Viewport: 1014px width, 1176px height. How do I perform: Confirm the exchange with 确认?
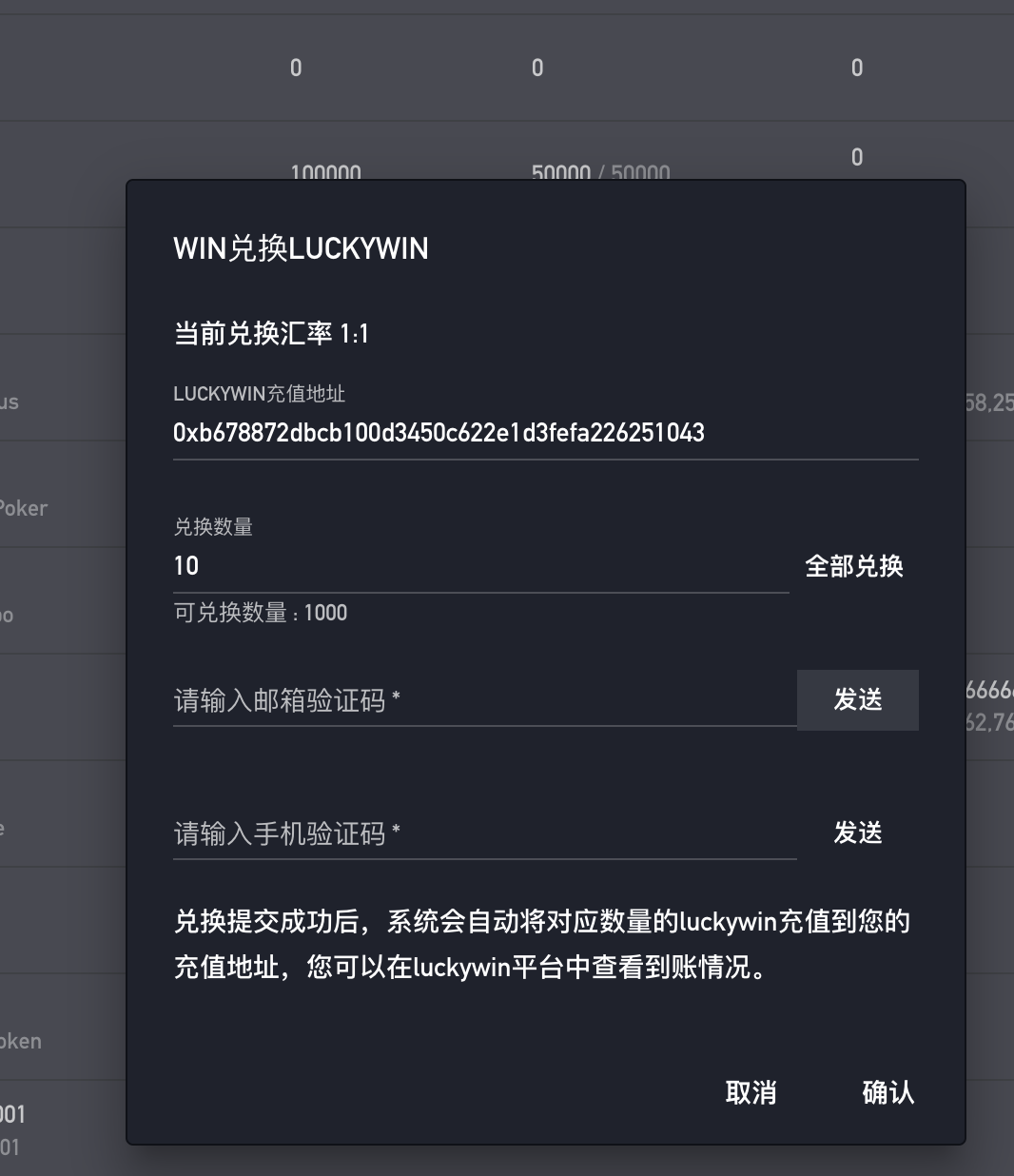[887, 1092]
